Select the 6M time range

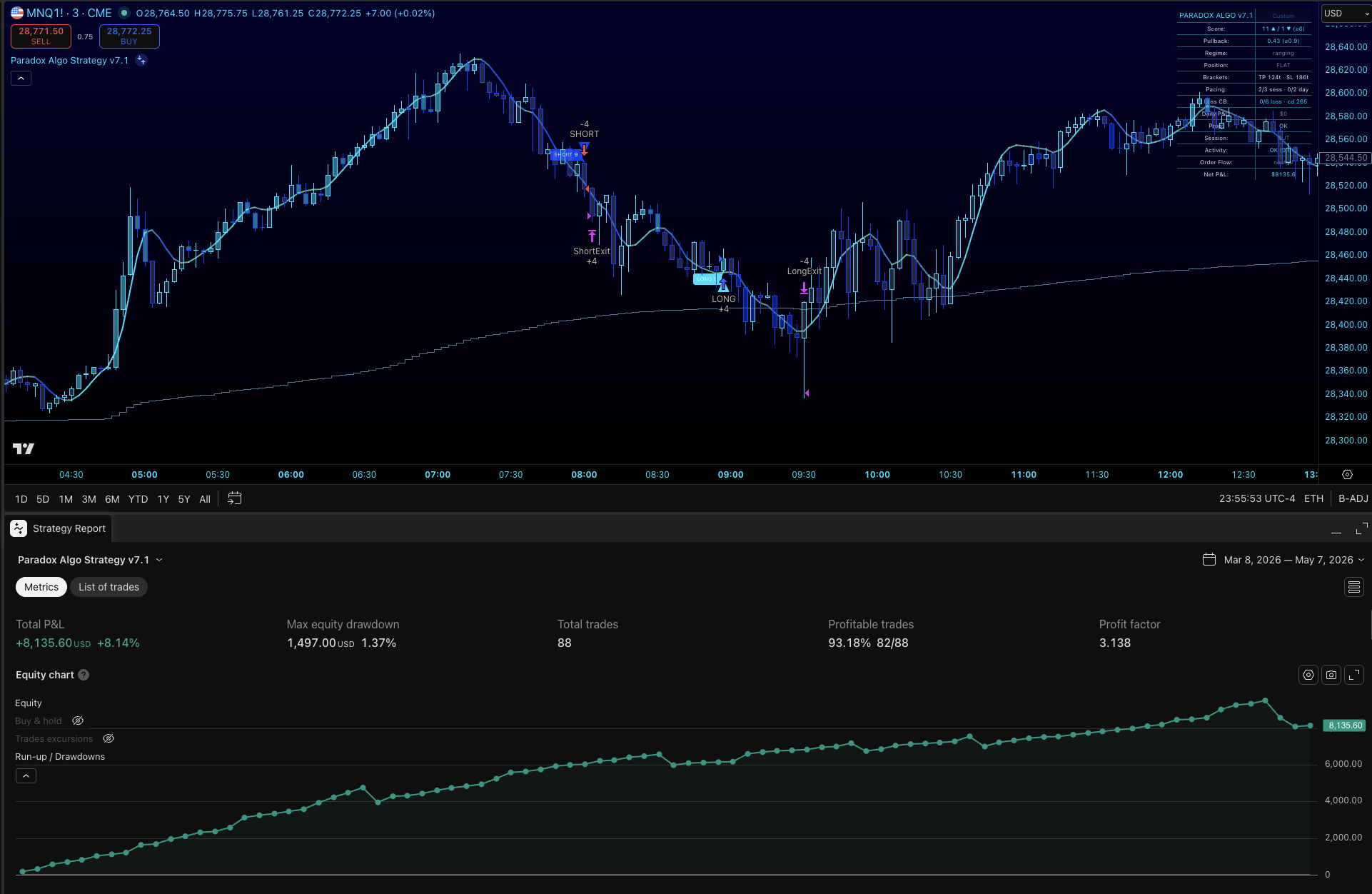[112, 499]
